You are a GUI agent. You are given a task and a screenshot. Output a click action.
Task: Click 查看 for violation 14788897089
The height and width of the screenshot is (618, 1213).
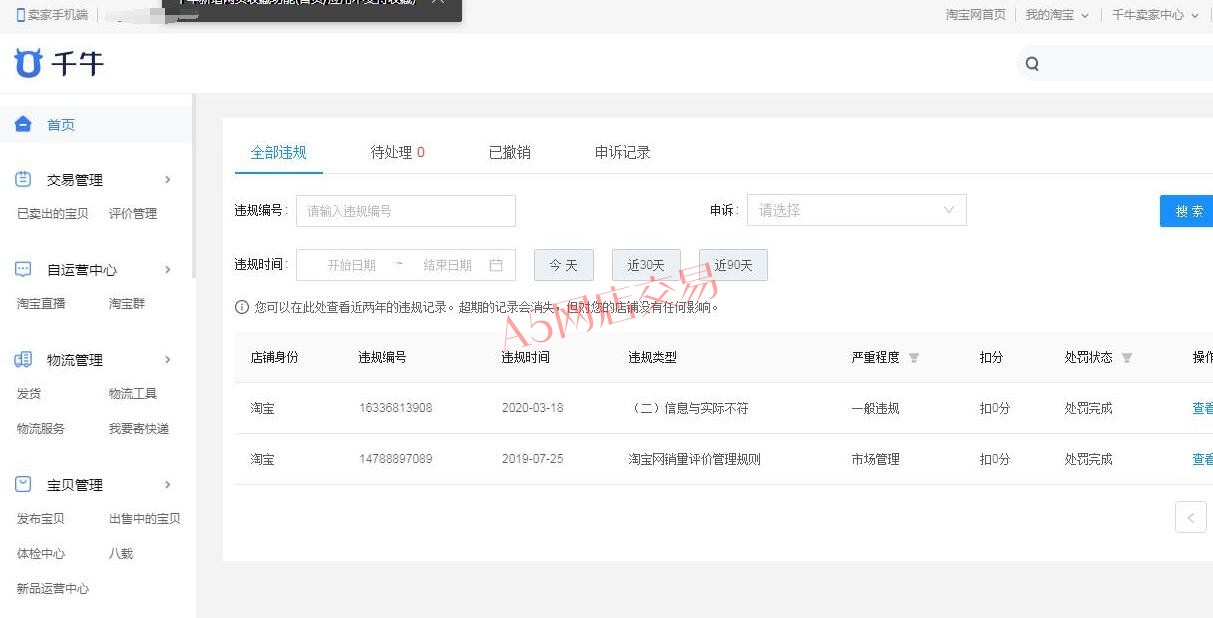pos(1202,459)
